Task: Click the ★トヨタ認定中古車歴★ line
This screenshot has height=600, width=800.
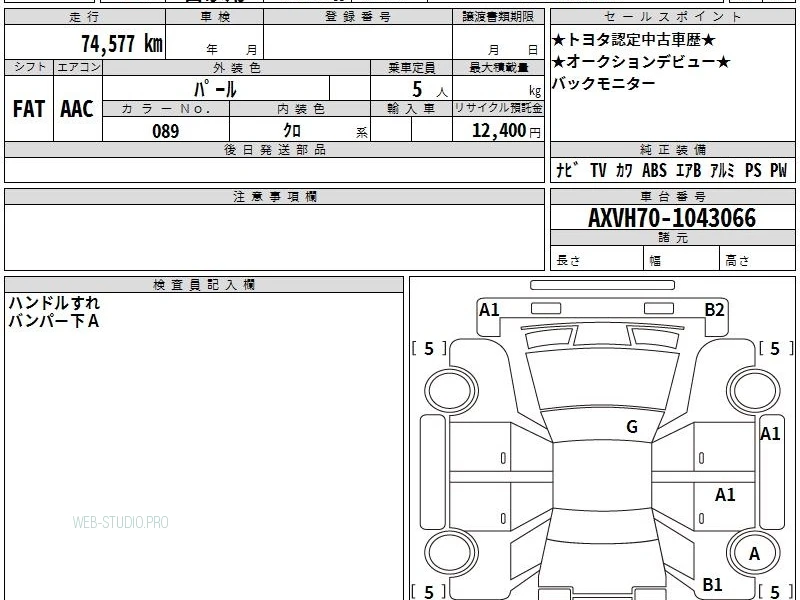Action: pos(634,40)
